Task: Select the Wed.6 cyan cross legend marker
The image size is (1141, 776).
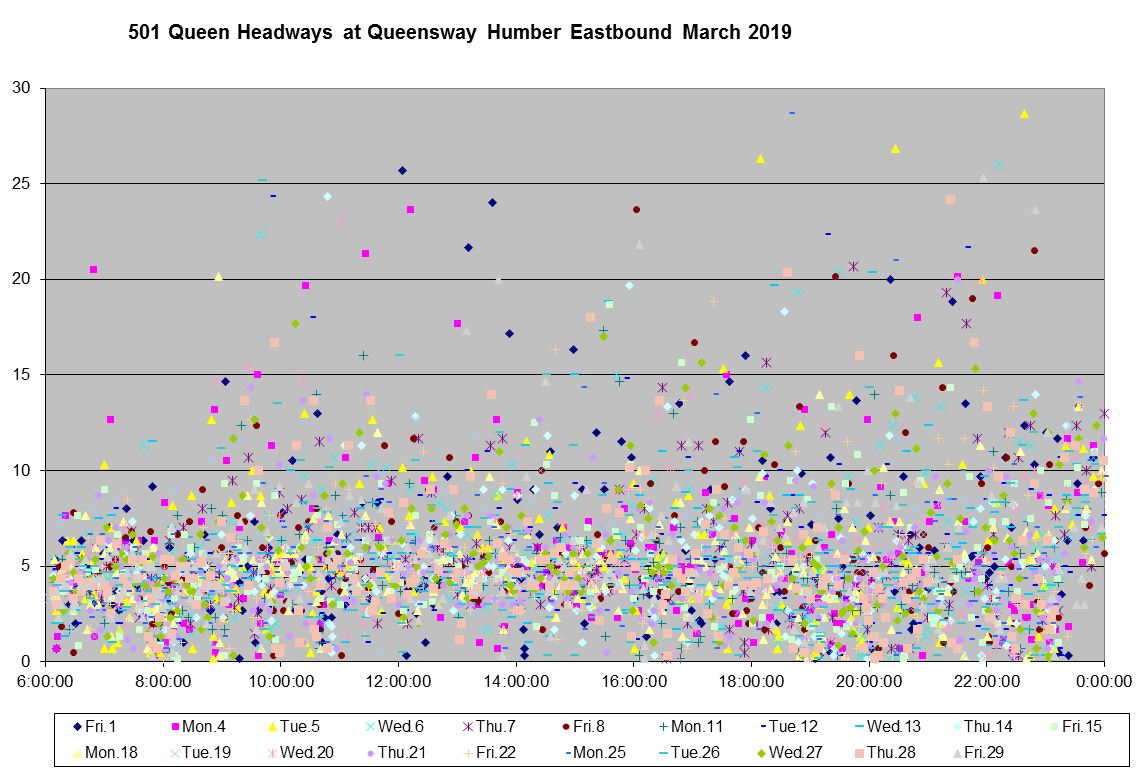Action: pos(369,727)
